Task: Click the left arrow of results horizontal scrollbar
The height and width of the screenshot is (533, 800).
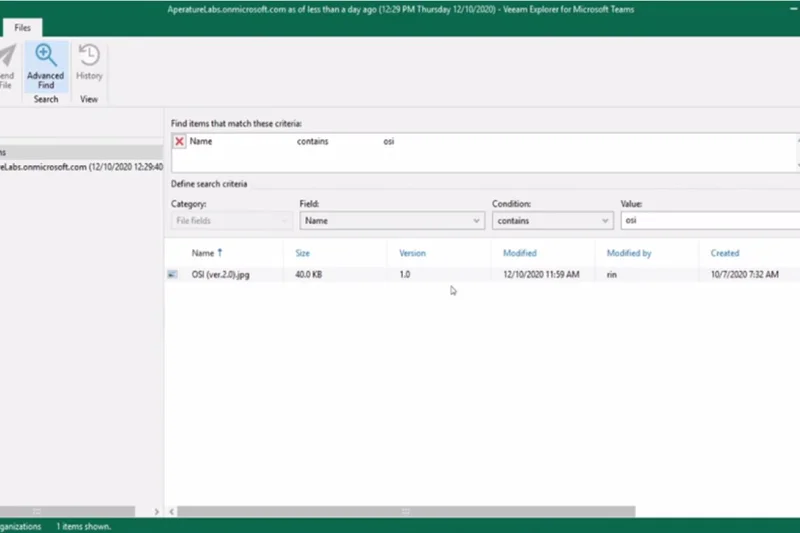Action: point(172,512)
